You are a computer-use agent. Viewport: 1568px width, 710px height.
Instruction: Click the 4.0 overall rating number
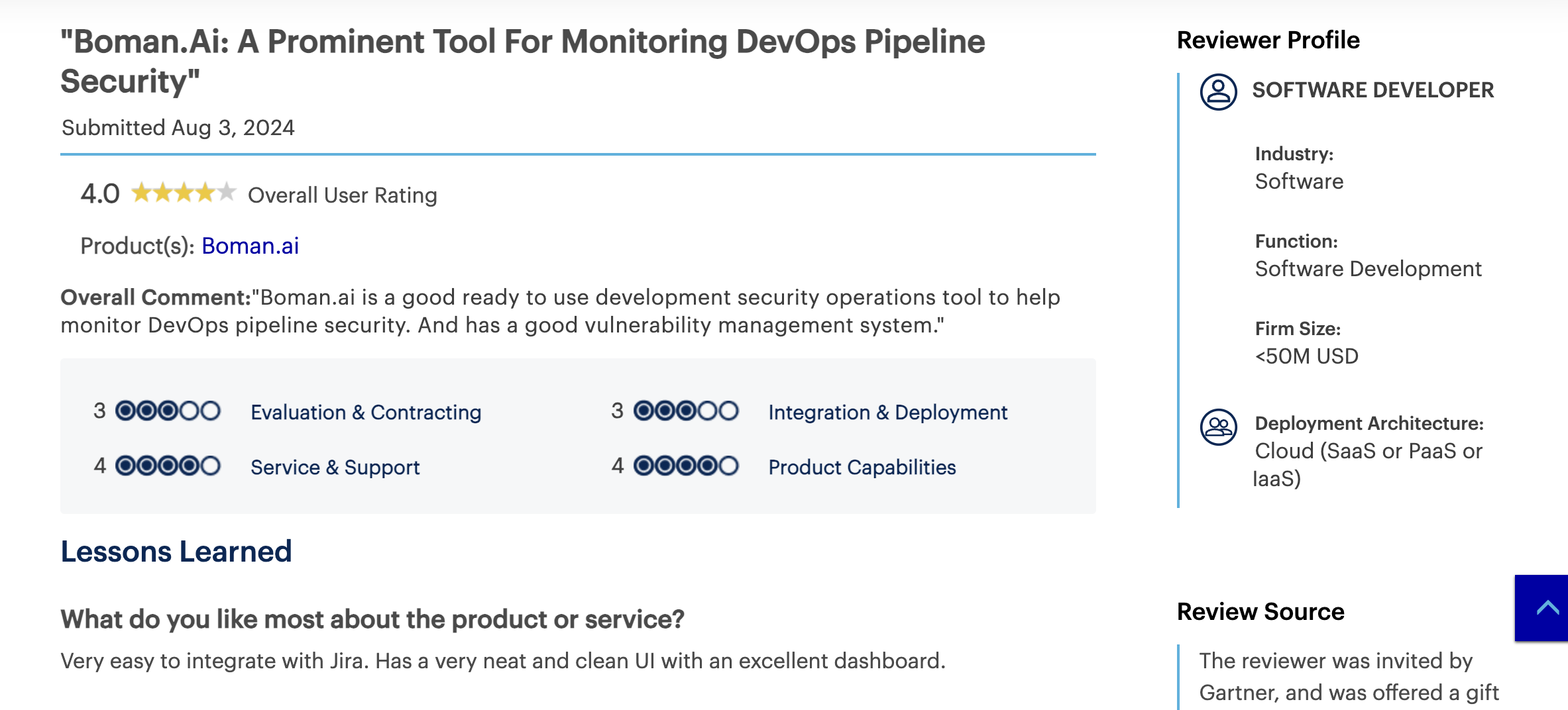100,193
